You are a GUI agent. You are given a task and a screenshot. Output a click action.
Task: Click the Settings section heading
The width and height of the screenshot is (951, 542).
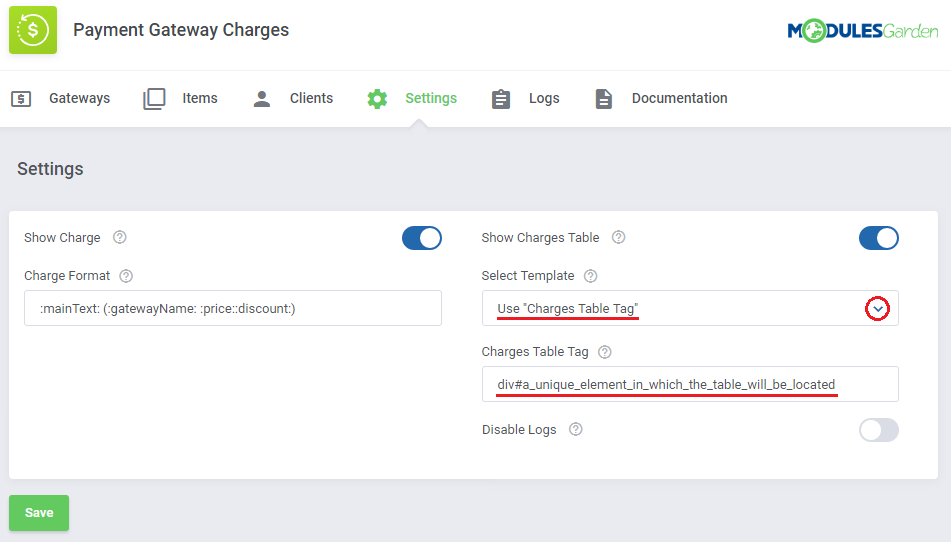tap(50, 169)
